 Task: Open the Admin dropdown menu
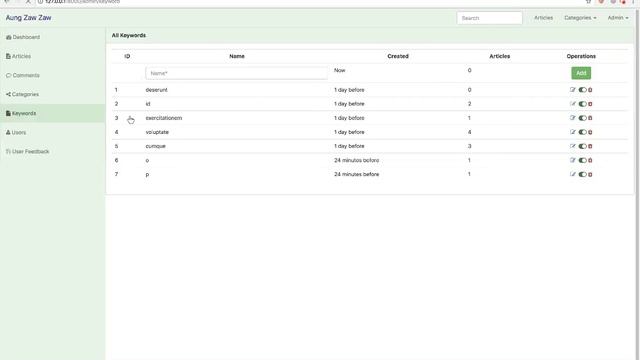pos(618,18)
